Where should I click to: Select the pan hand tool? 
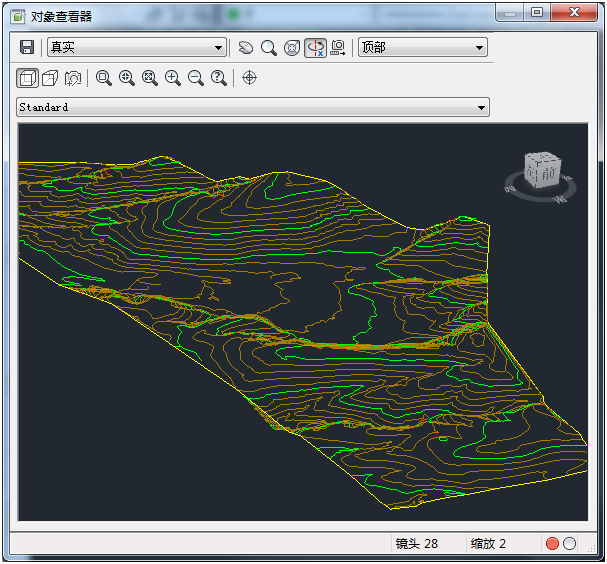point(246,48)
